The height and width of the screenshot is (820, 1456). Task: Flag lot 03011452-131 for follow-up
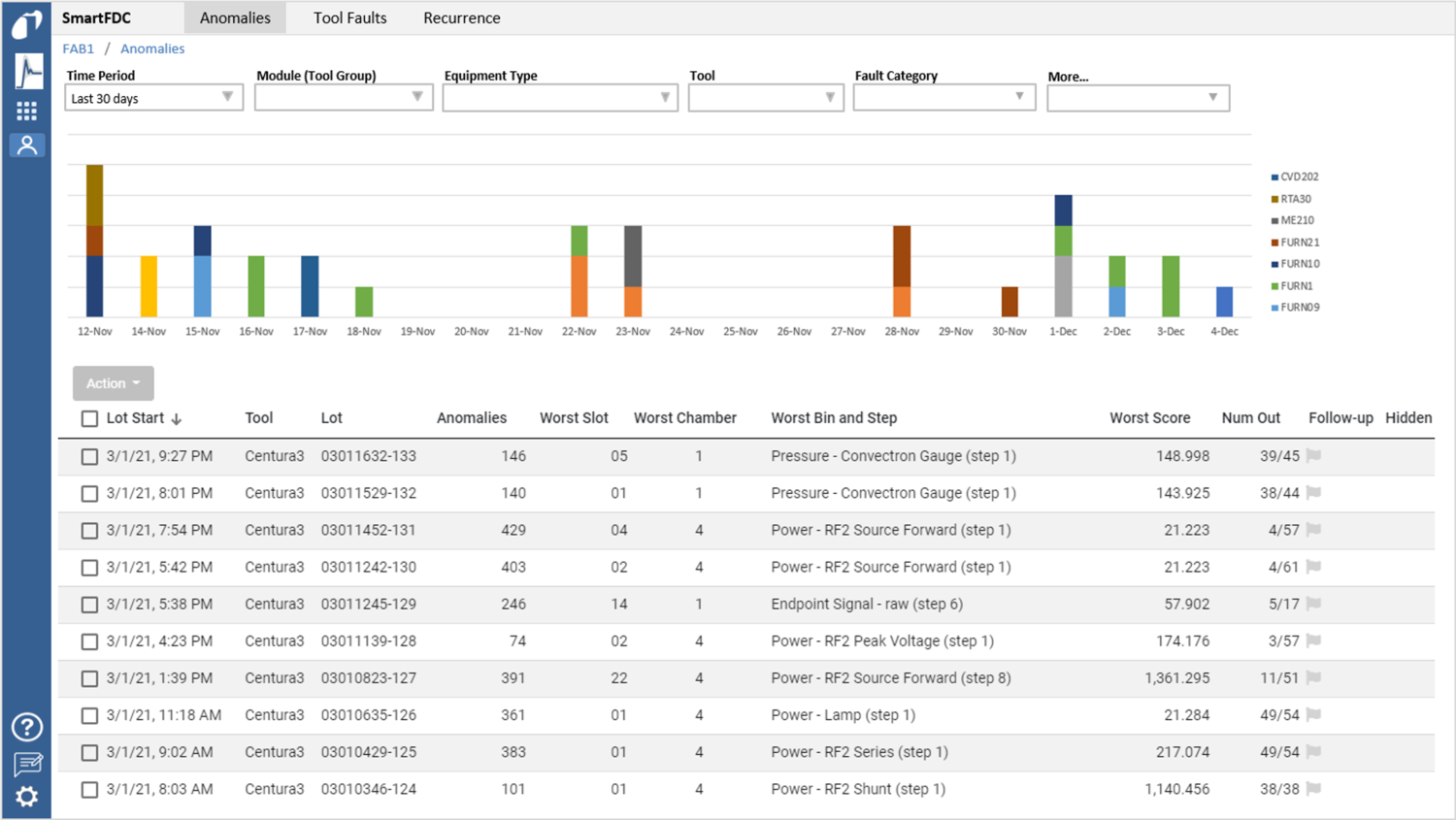pyautogui.click(x=1314, y=530)
